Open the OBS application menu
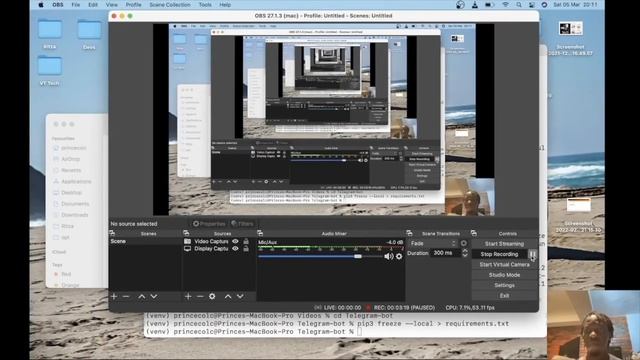 [x=58, y=5]
